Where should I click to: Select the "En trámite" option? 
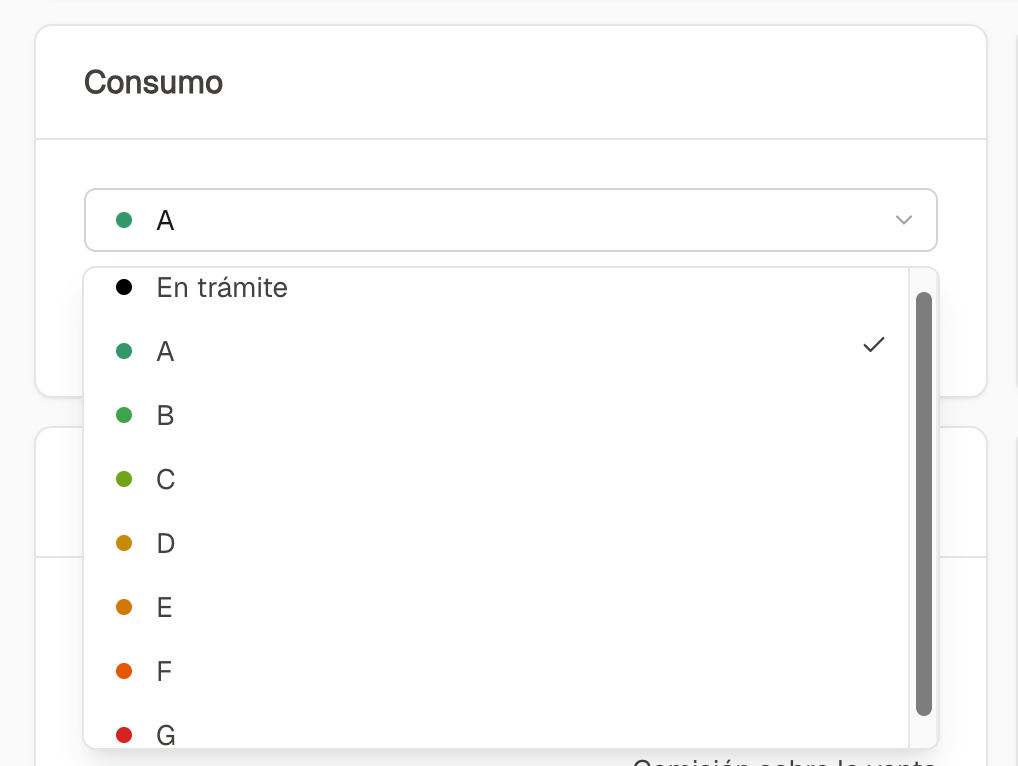(x=222, y=288)
